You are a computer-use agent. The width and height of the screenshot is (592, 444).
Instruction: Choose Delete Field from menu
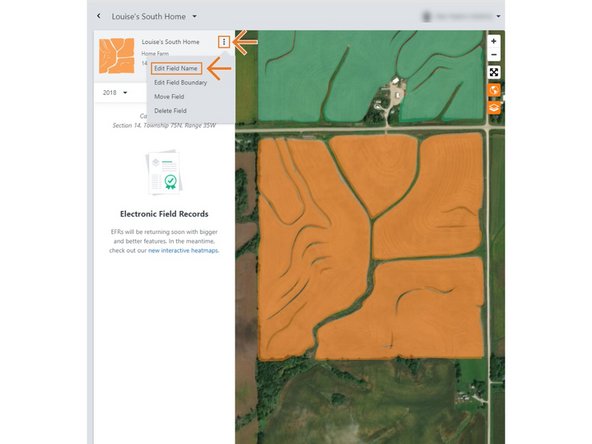tap(170, 111)
